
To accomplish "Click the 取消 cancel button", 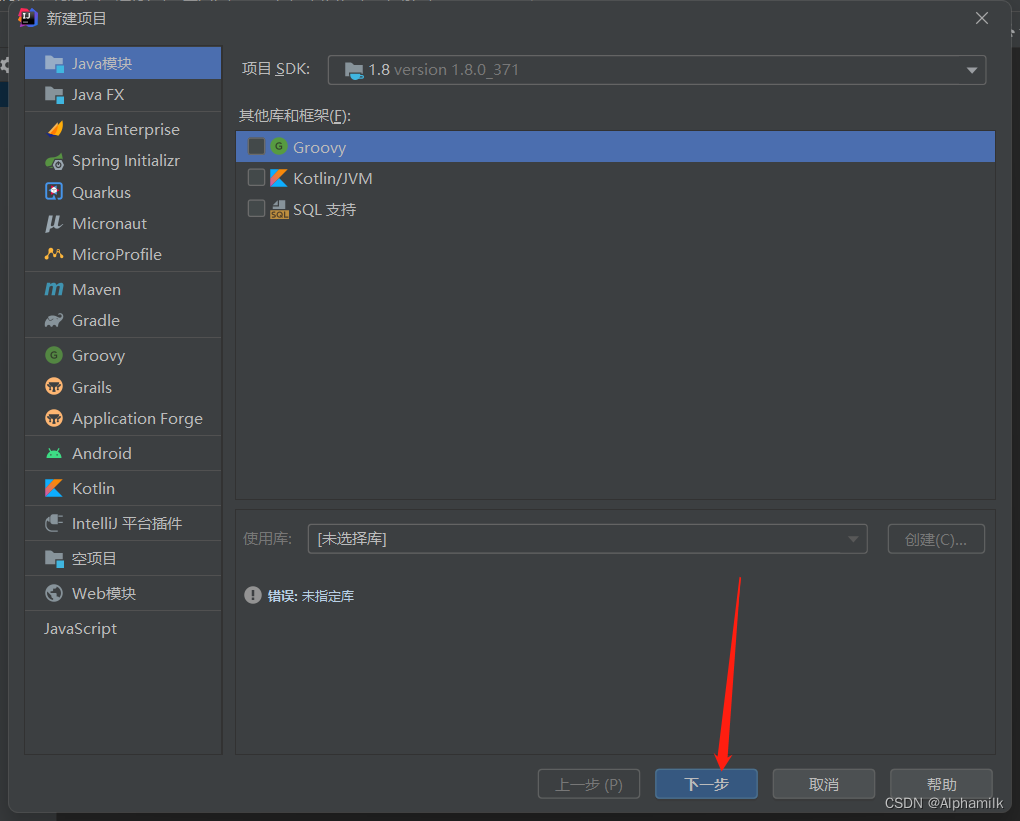I will click(x=824, y=784).
